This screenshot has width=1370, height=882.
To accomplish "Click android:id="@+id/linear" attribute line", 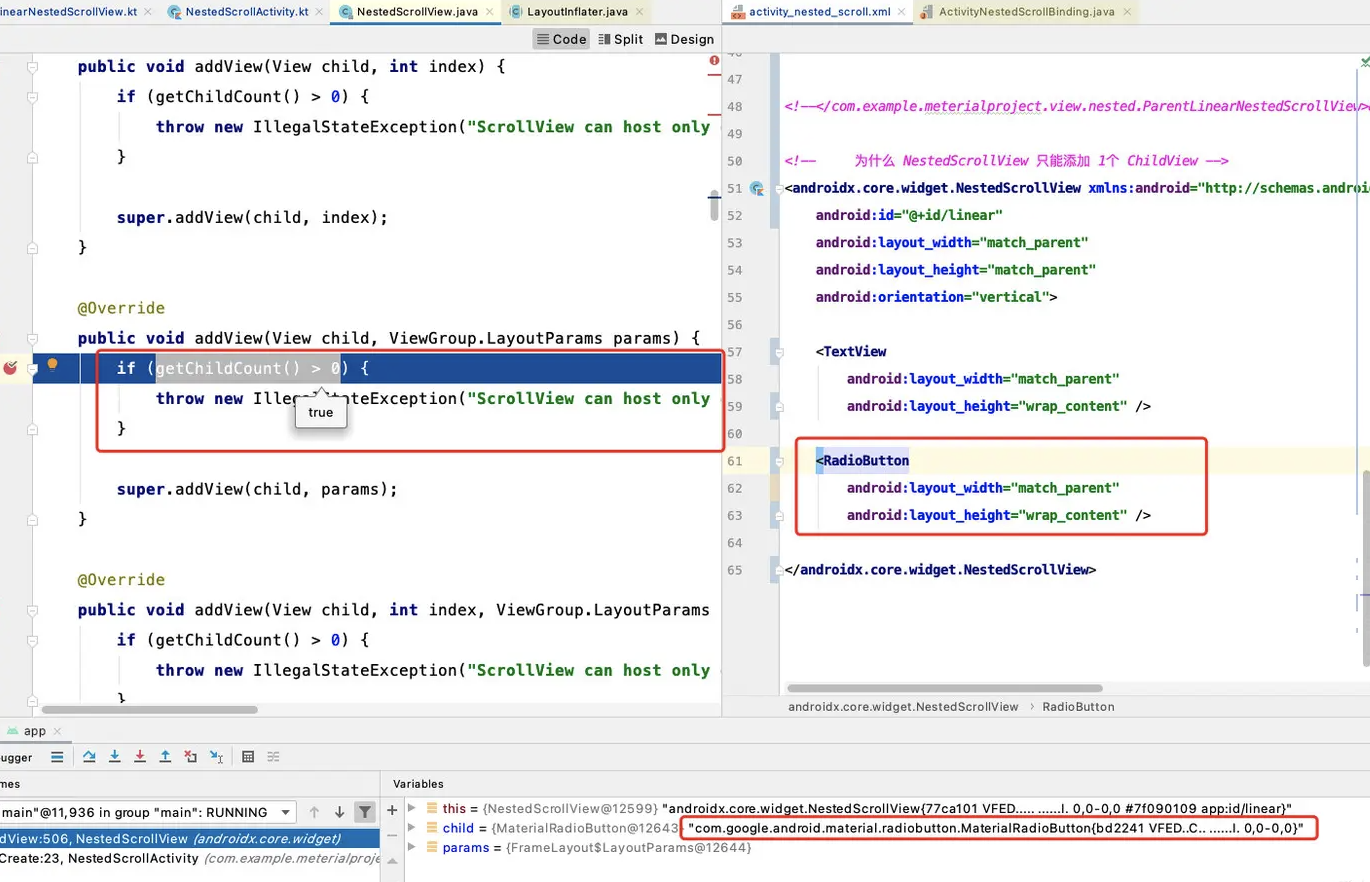I will click(909, 216).
